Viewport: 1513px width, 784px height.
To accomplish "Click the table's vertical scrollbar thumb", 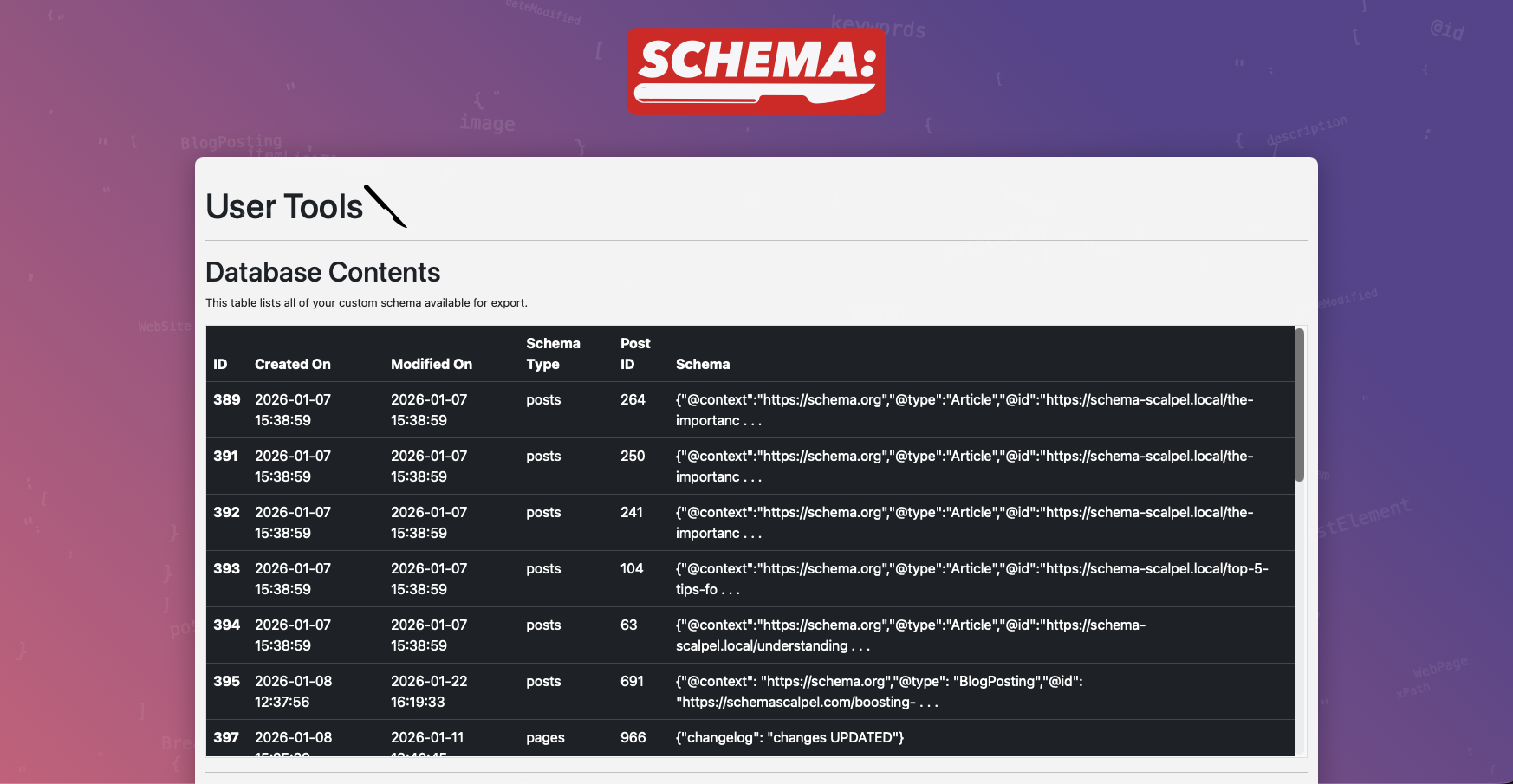I will click(1299, 405).
